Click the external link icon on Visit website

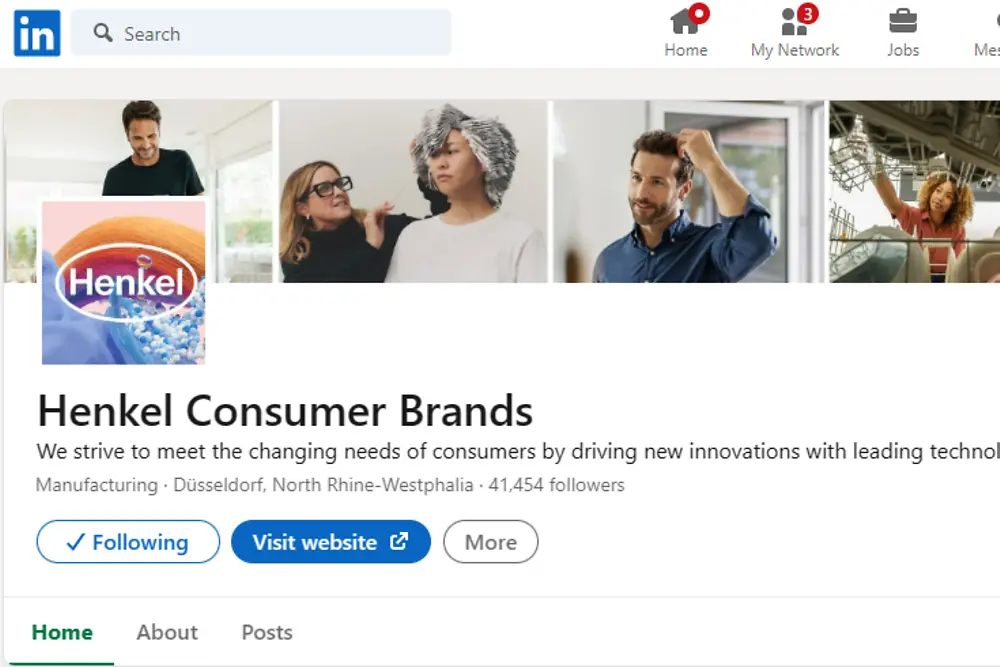coord(399,542)
